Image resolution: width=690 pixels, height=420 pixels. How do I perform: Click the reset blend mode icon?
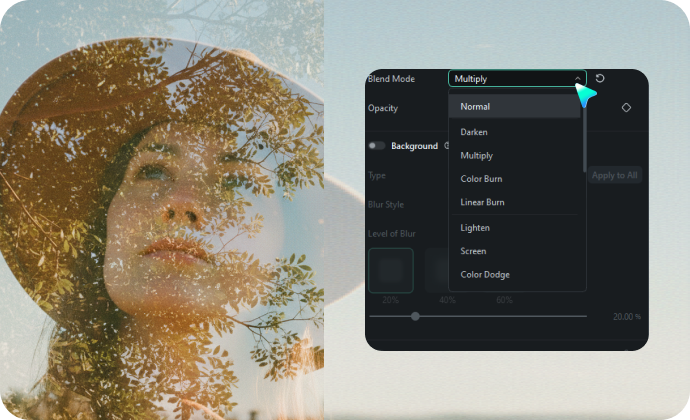coord(600,78)
